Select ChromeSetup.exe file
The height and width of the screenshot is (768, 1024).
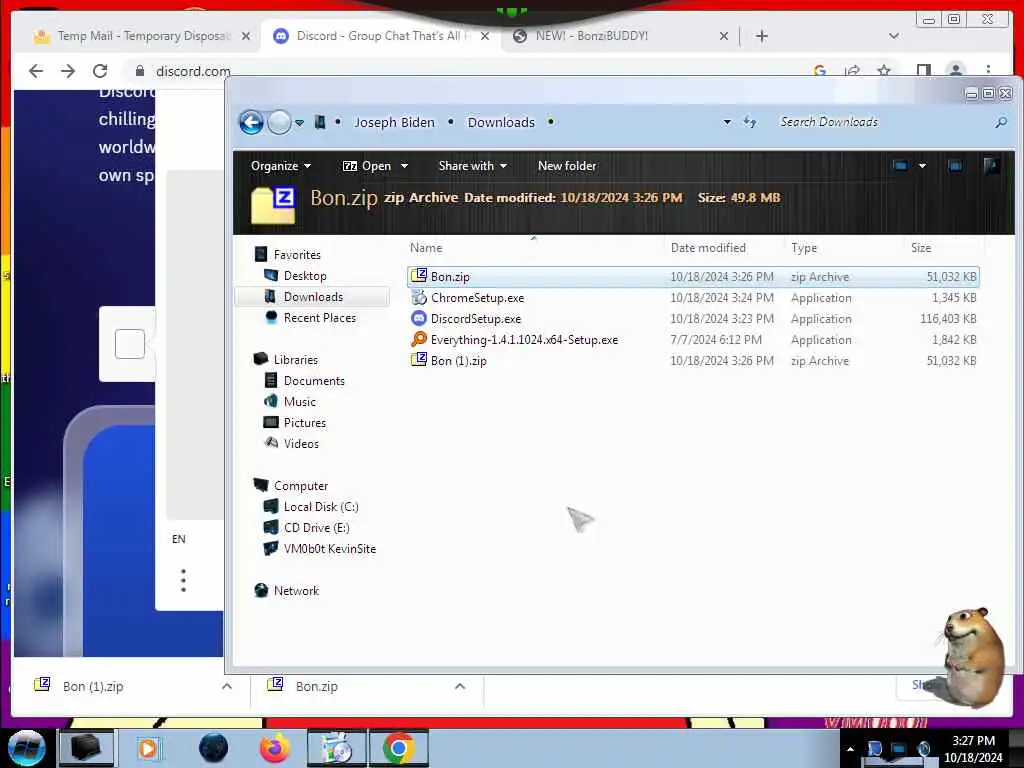[693, 298]
